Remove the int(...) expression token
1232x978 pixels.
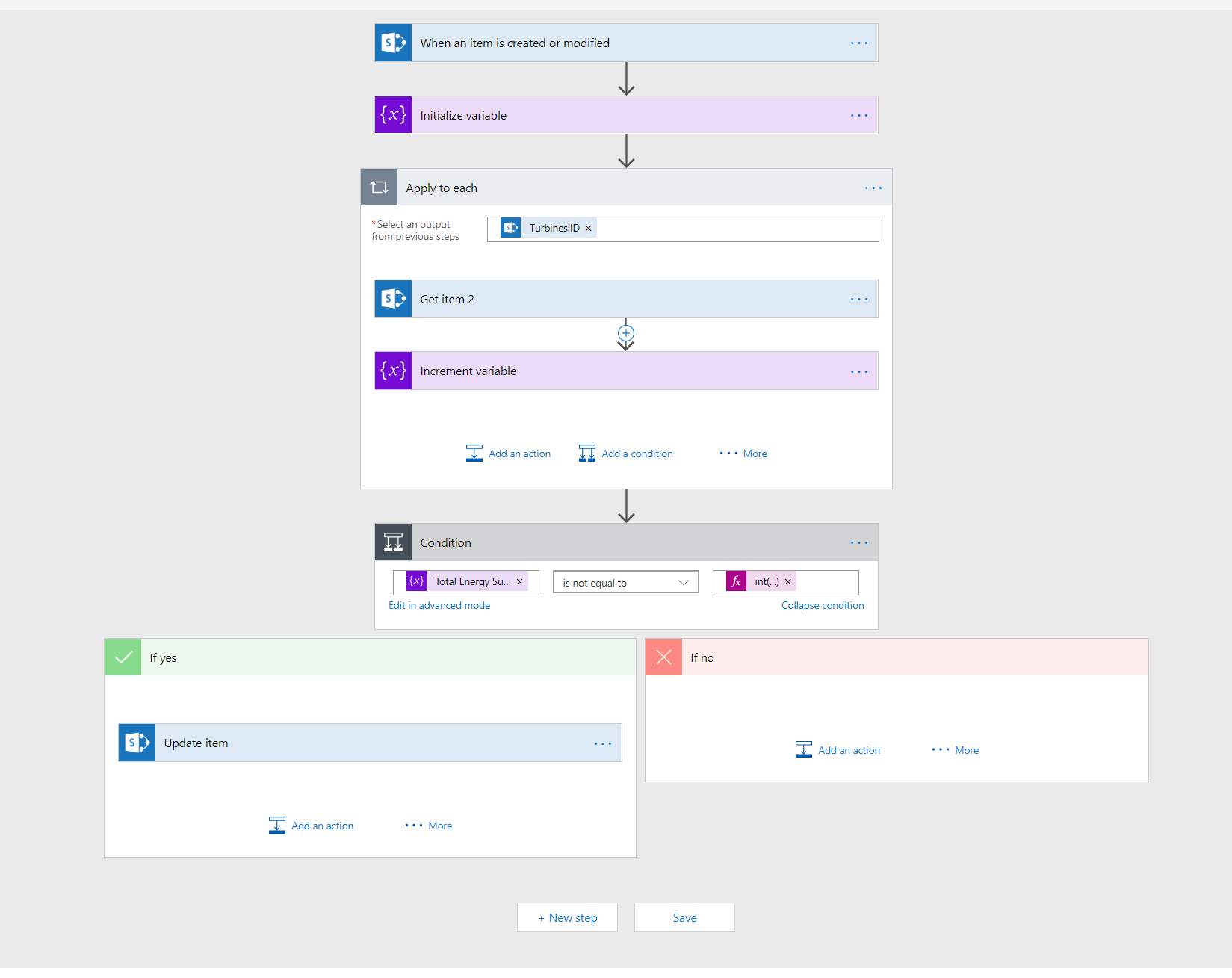coord(788,582)
